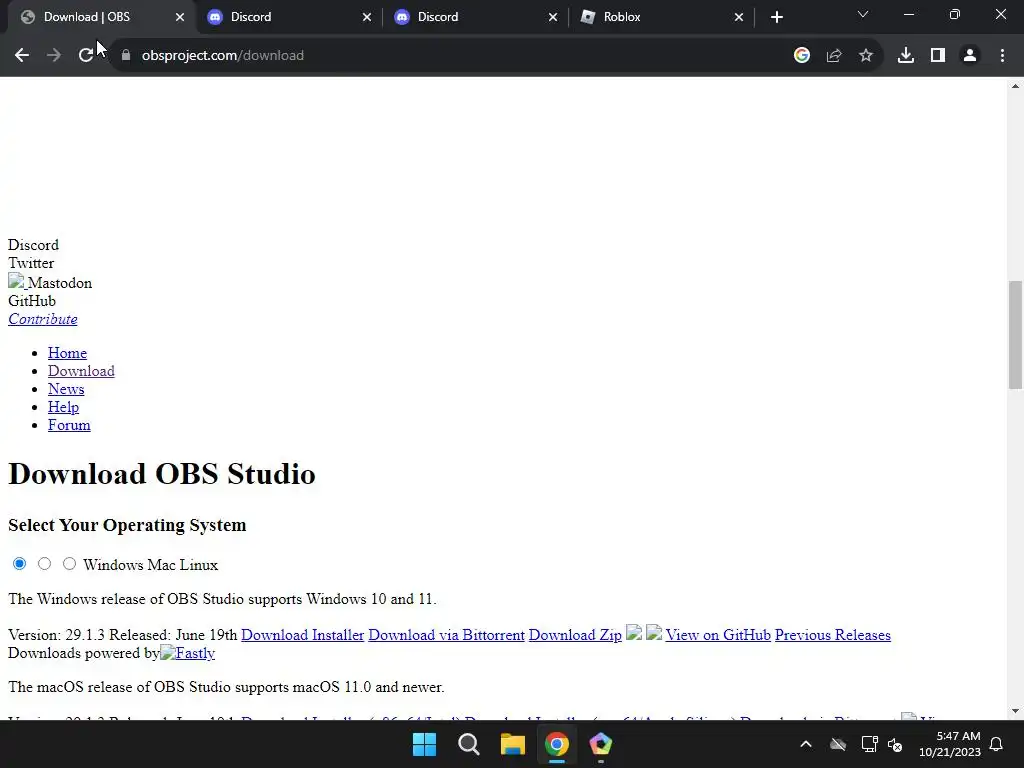This screenshot has width=1024, height=768.
Task: Select the Download | OBS tab
Action: (101, 17)
